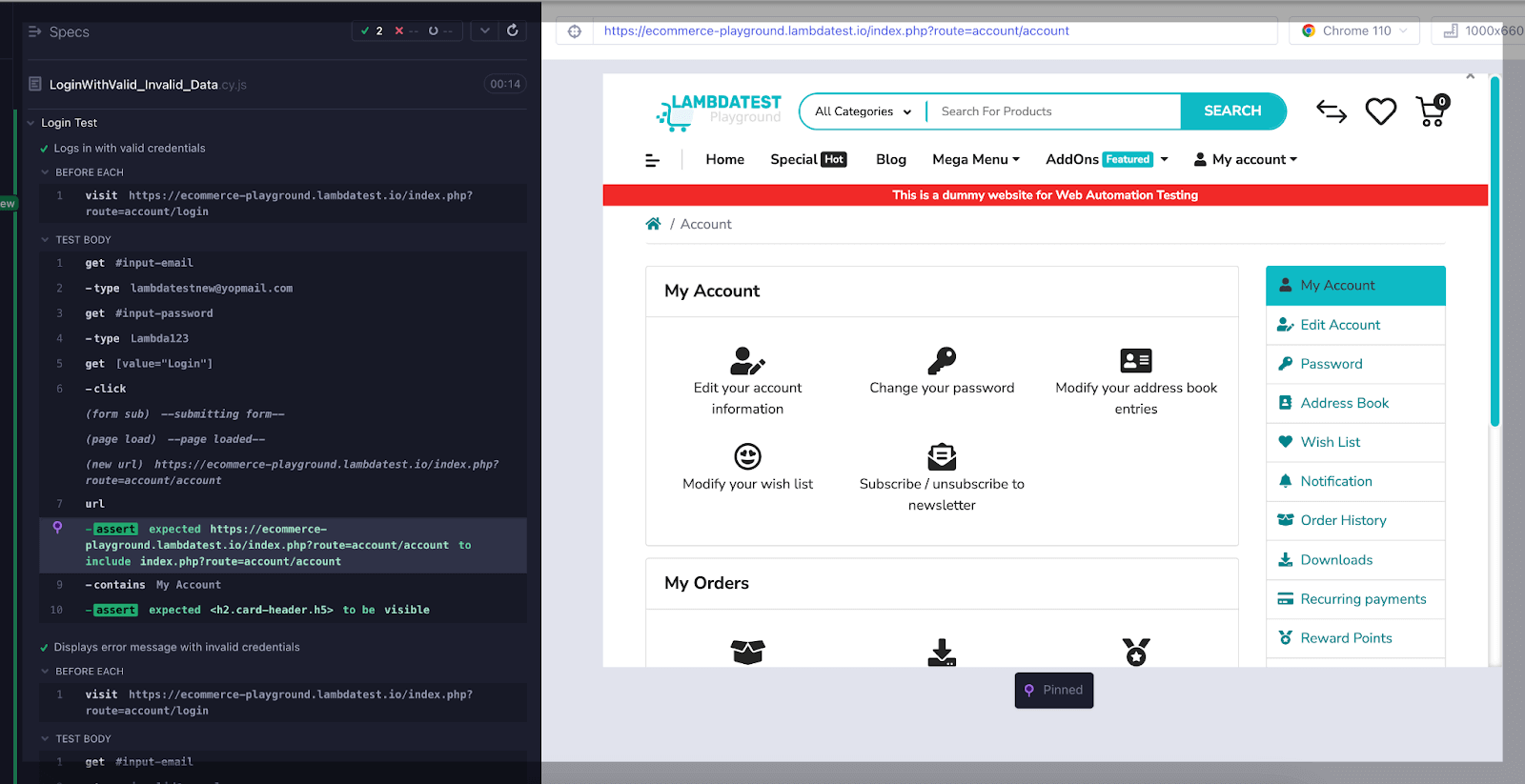The height and width of the screenshot is (784, 1525).
Task: Click the Search For Products field
Action: tap(1054, 111)
